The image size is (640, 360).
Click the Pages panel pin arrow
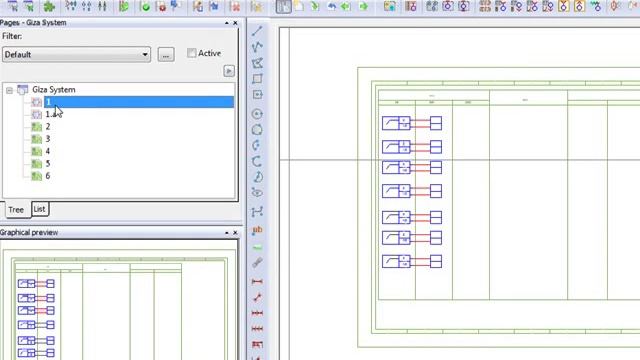pyautogui.click(x=227, y=23)
